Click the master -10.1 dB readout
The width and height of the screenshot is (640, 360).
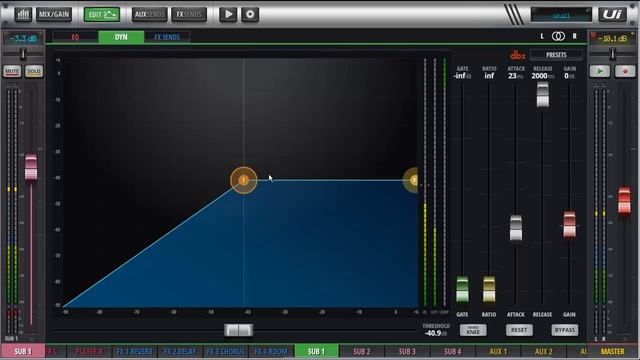pyautogui.click(x=612, y=39)
